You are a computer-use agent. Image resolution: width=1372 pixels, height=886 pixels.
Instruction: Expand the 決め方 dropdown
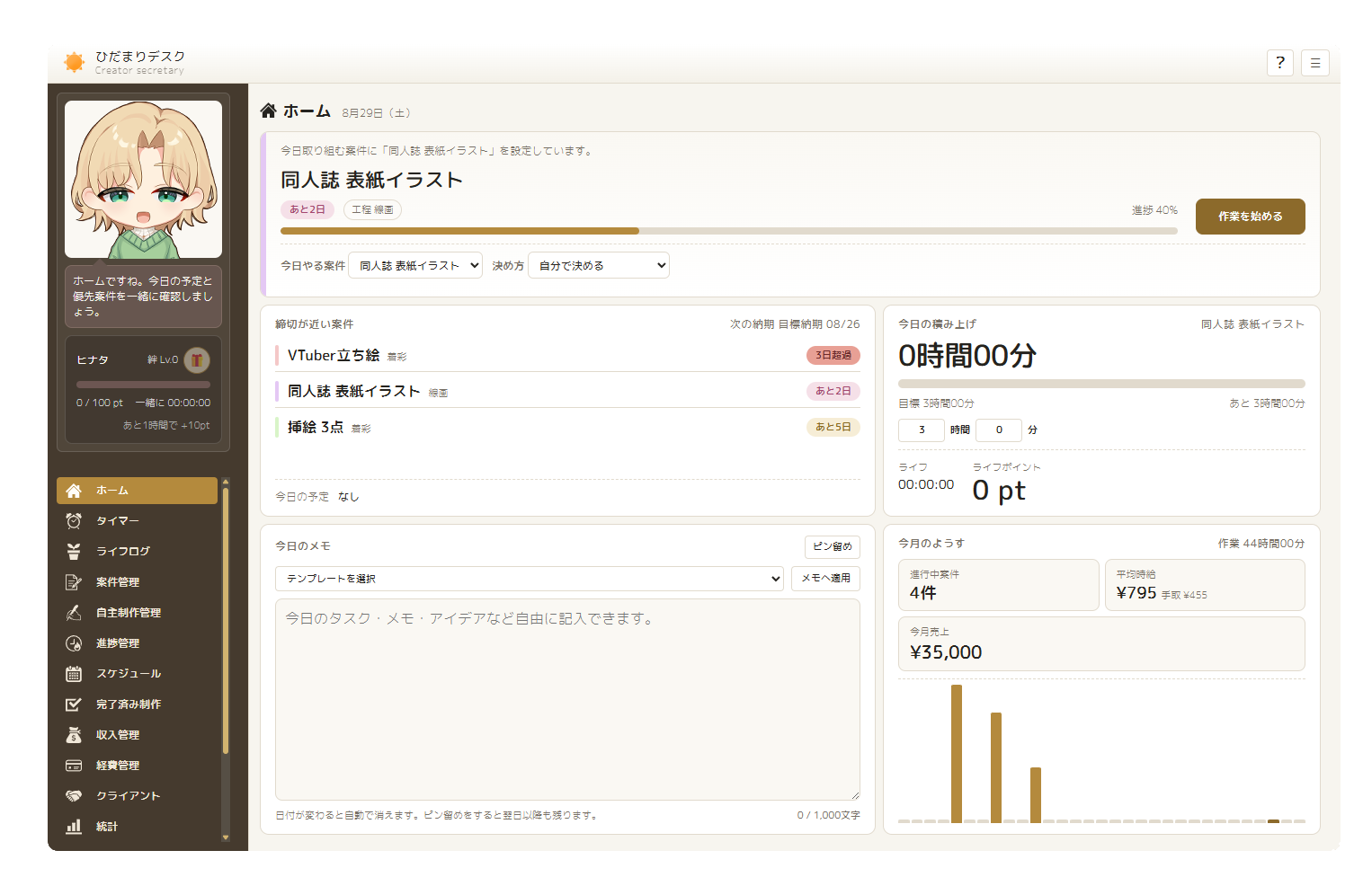599,265
